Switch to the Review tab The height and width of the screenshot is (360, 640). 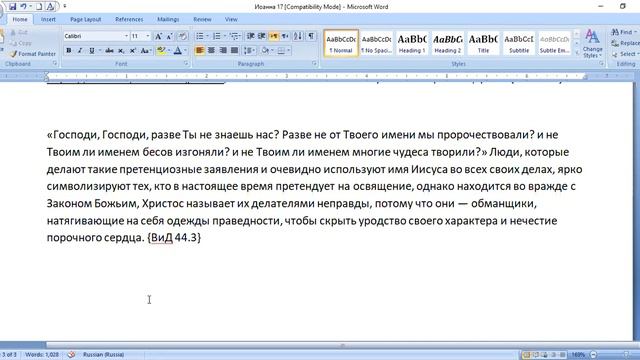202,19
